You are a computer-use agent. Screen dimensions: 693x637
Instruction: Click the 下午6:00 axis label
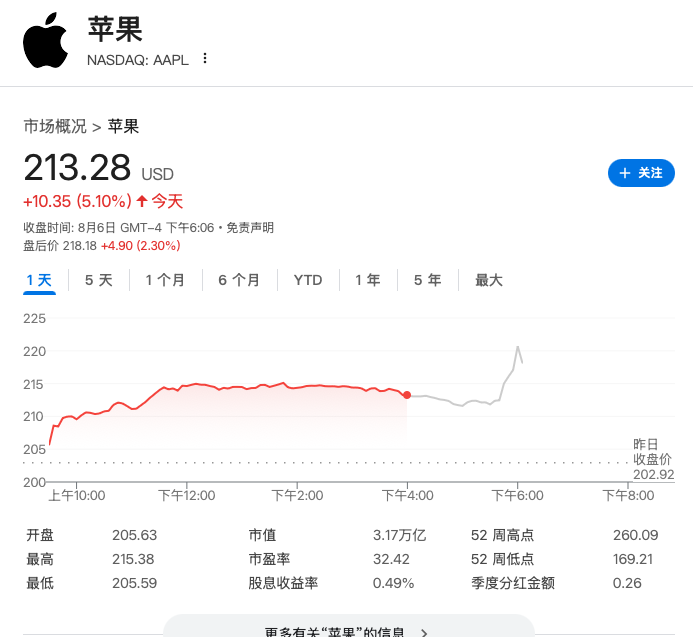point(518,496)
